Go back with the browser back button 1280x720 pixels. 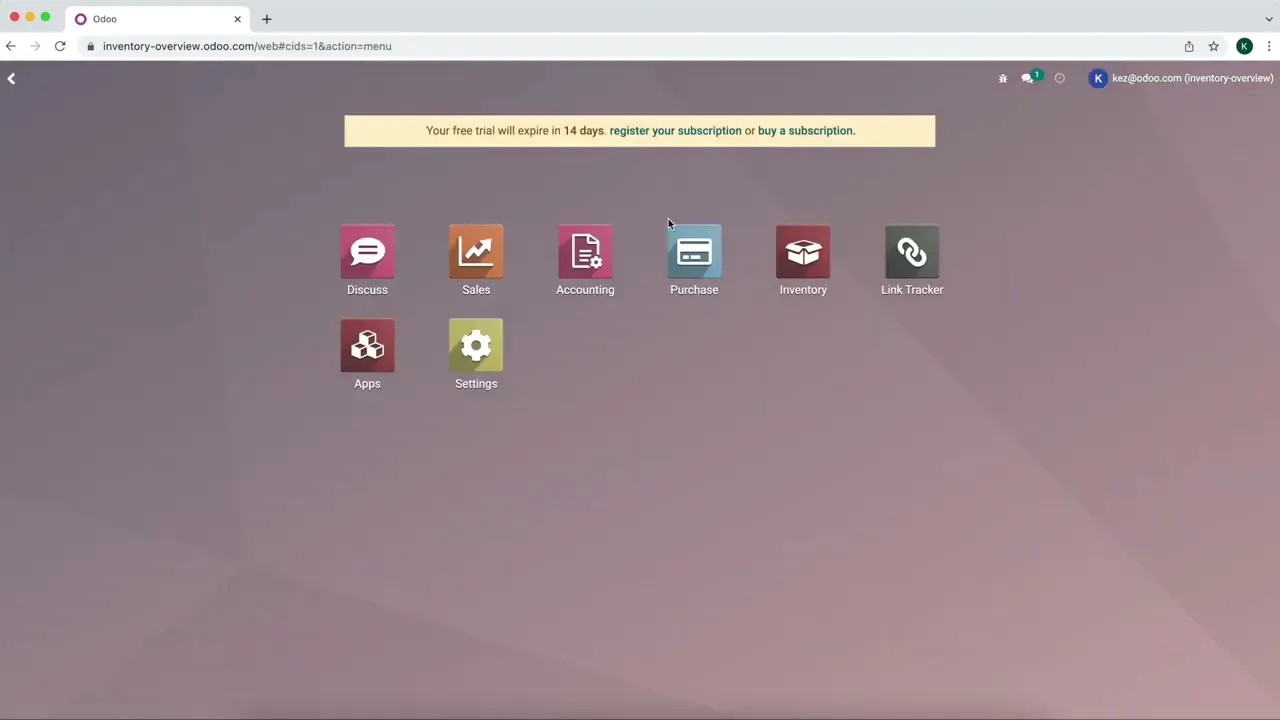point(11,46)
